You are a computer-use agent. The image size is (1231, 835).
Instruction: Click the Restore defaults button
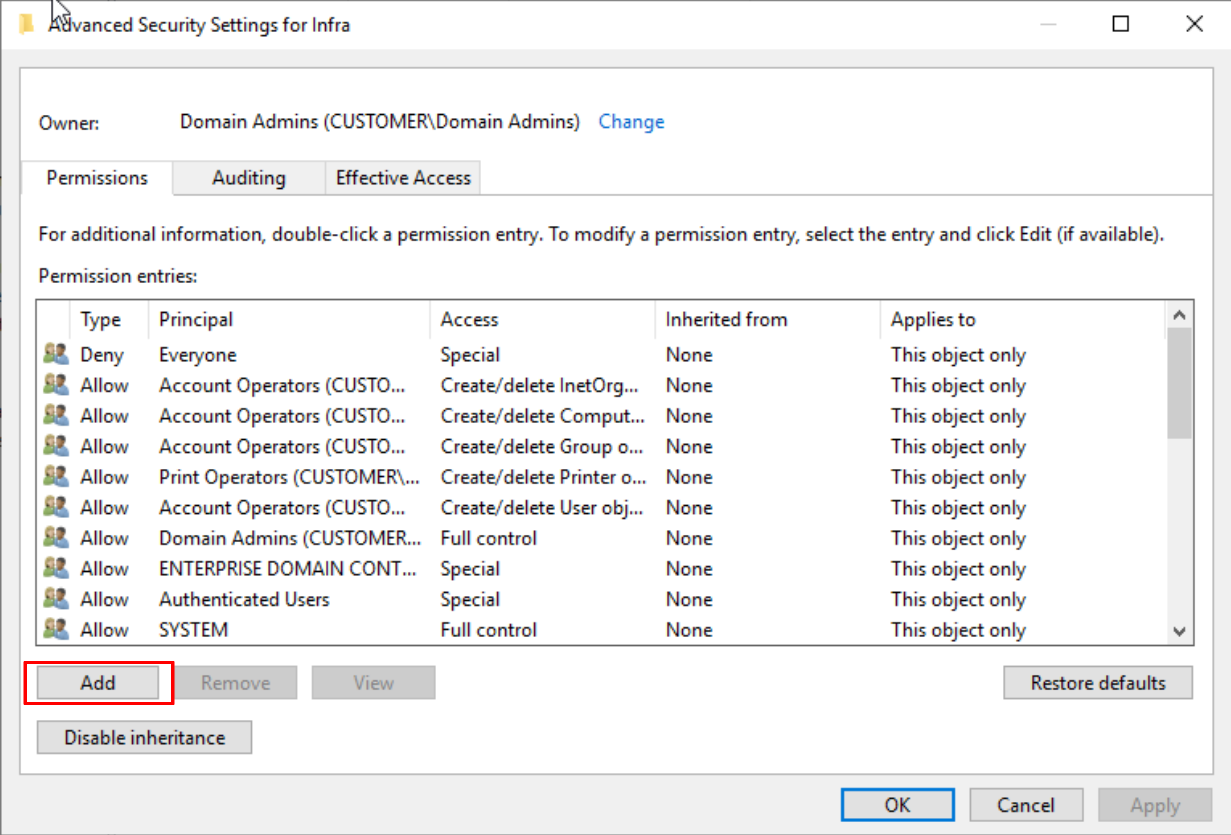[x=1097, y=683]
